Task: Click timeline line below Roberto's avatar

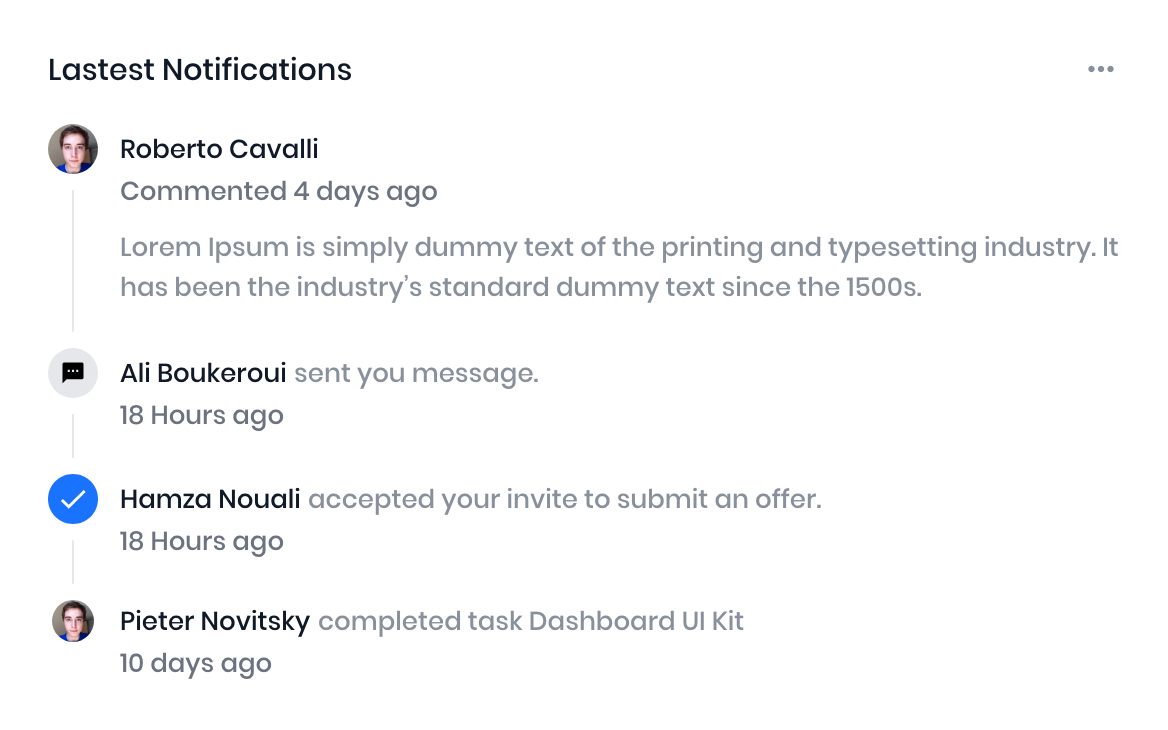Action: coord(73,260)
